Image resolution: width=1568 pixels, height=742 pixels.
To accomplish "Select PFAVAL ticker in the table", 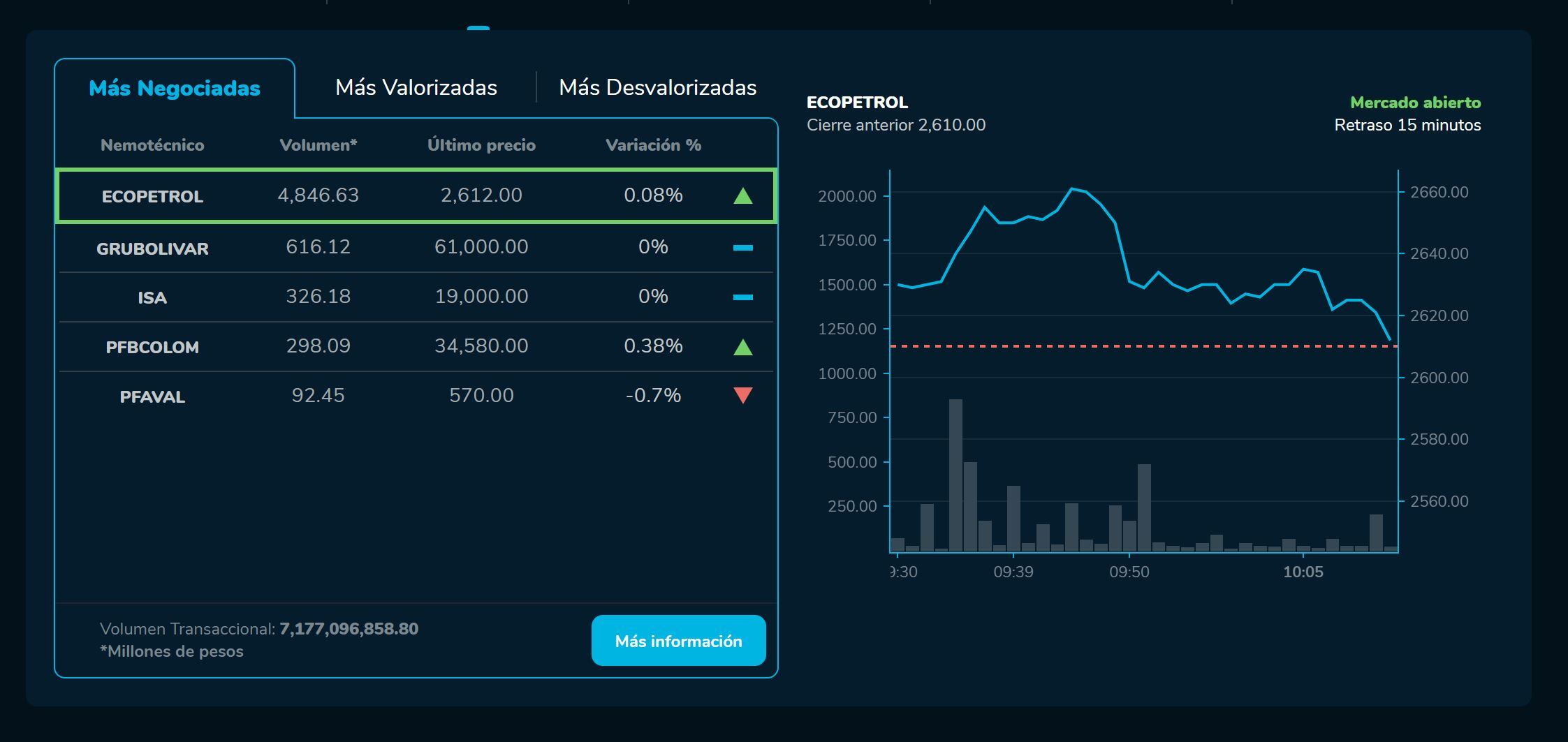I will tap(152, 397).
